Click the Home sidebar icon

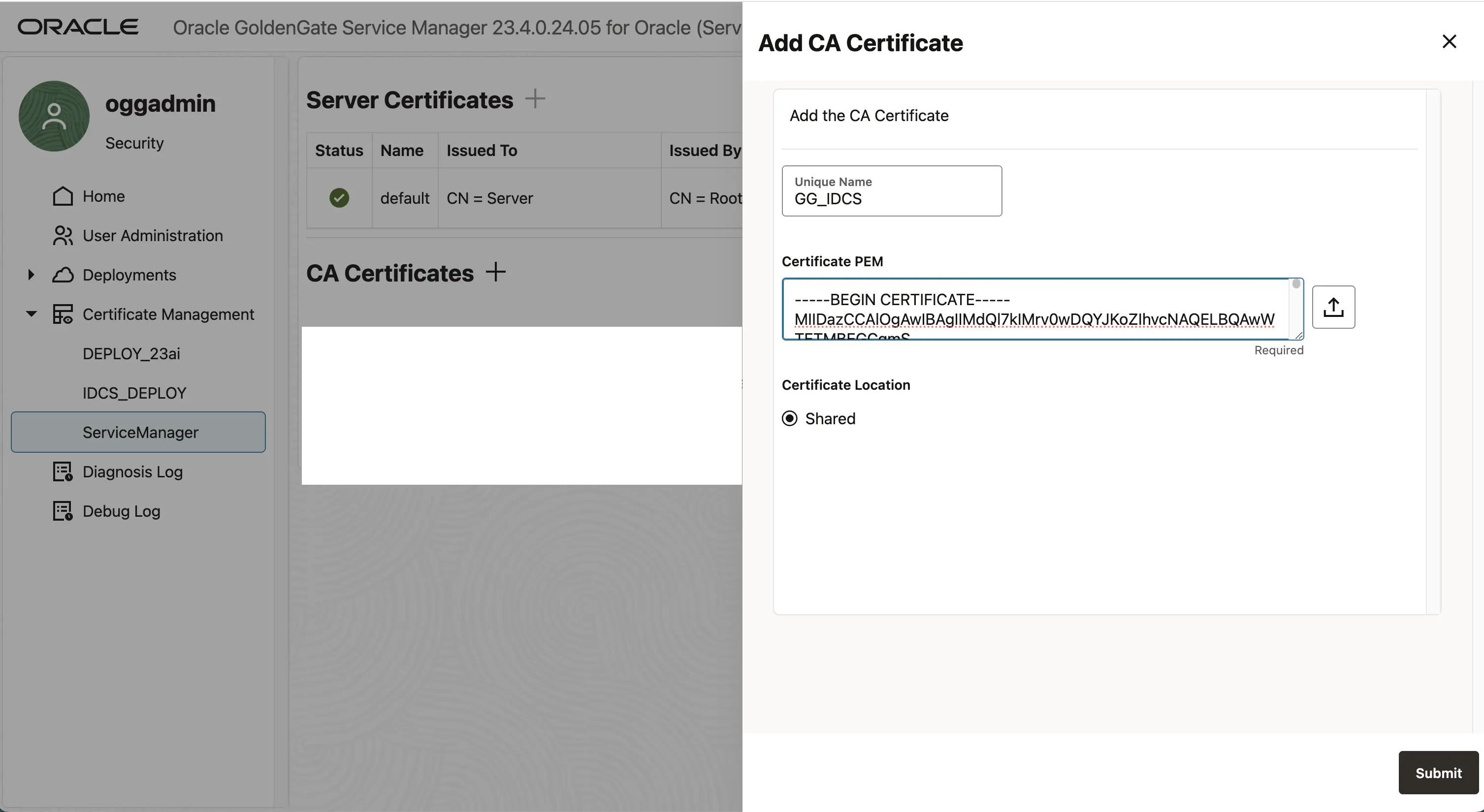(62, 196)
